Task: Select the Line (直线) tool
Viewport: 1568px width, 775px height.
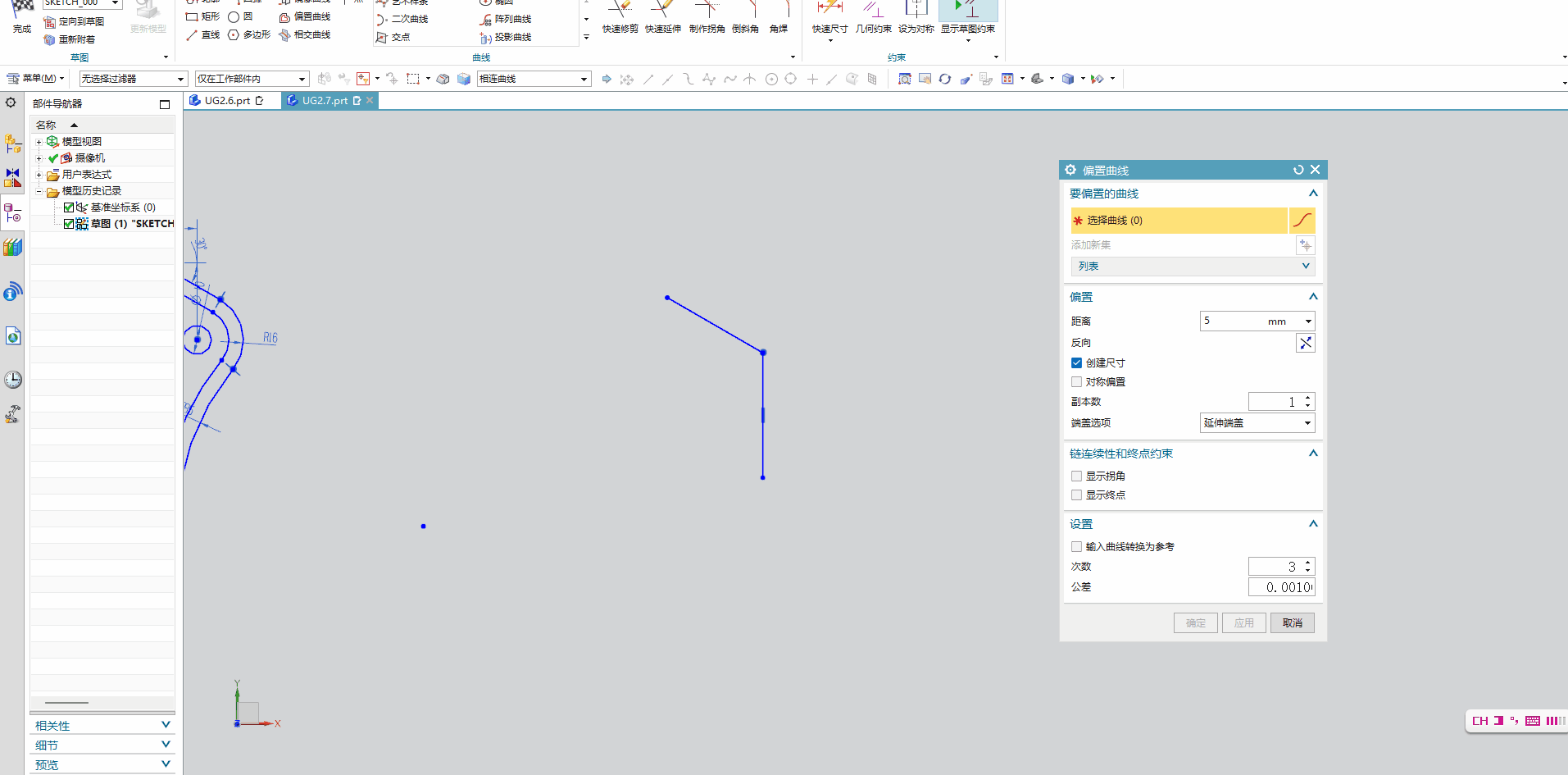Action: pyautogui.click(x=202, y=34)
